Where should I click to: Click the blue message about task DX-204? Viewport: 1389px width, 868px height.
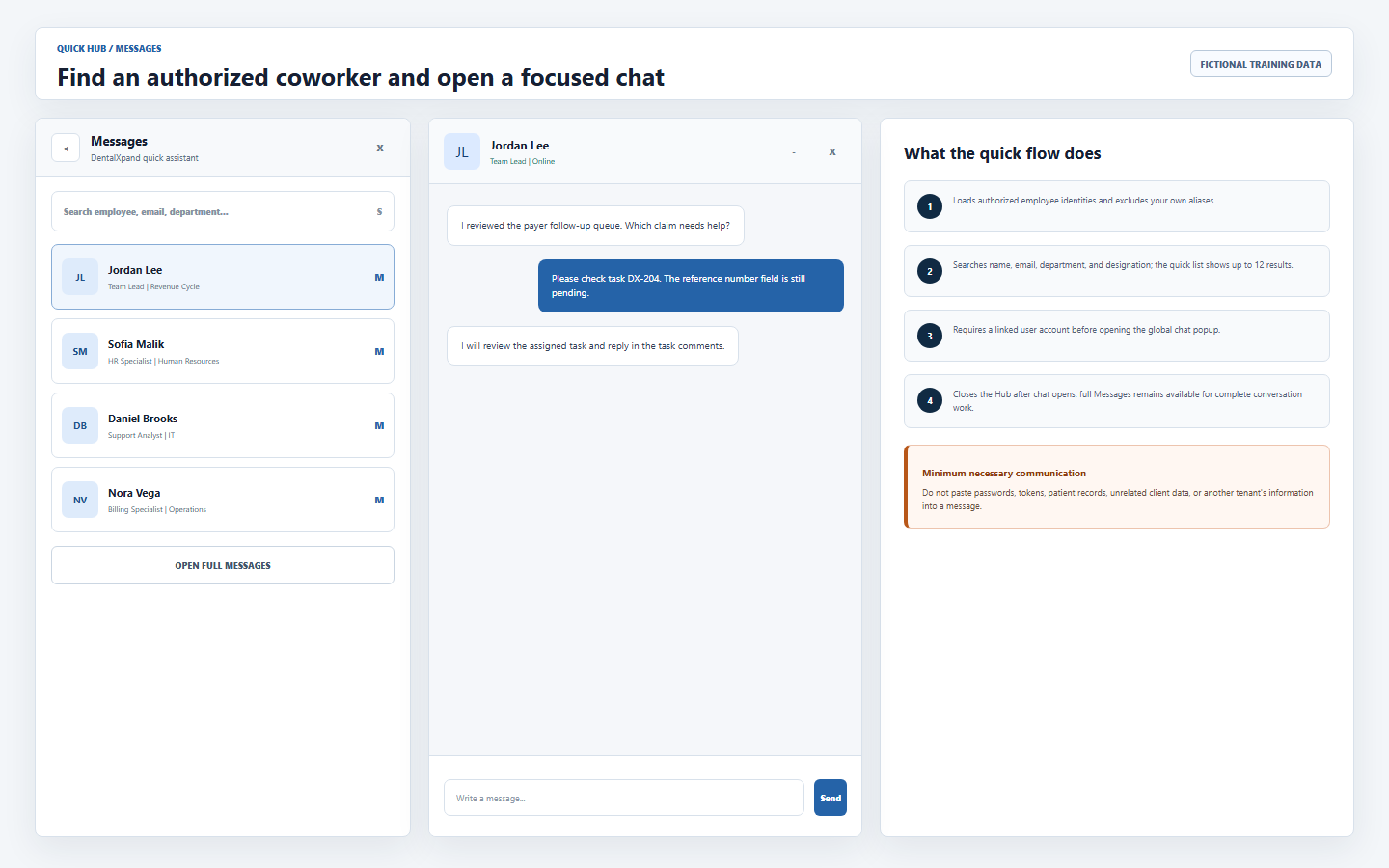(x=691, y=285)
